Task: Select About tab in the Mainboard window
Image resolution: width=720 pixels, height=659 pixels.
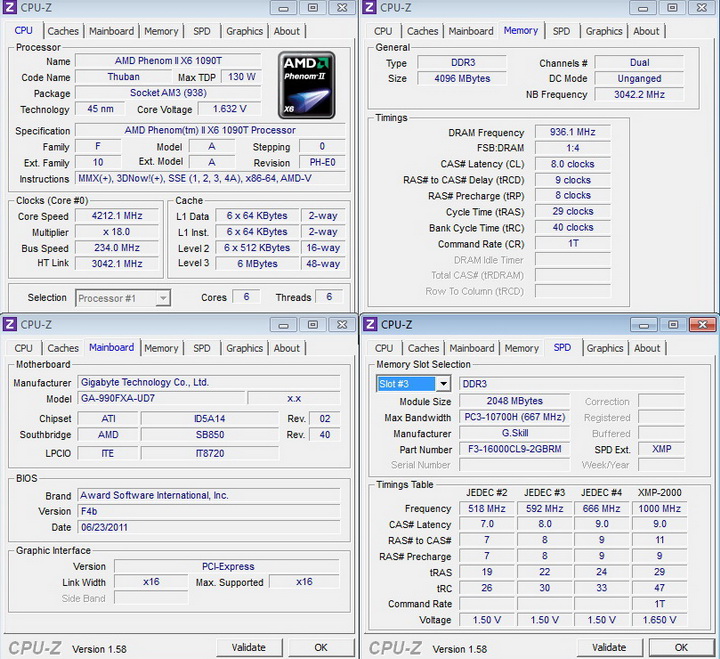Action: [x=287, y=348]
